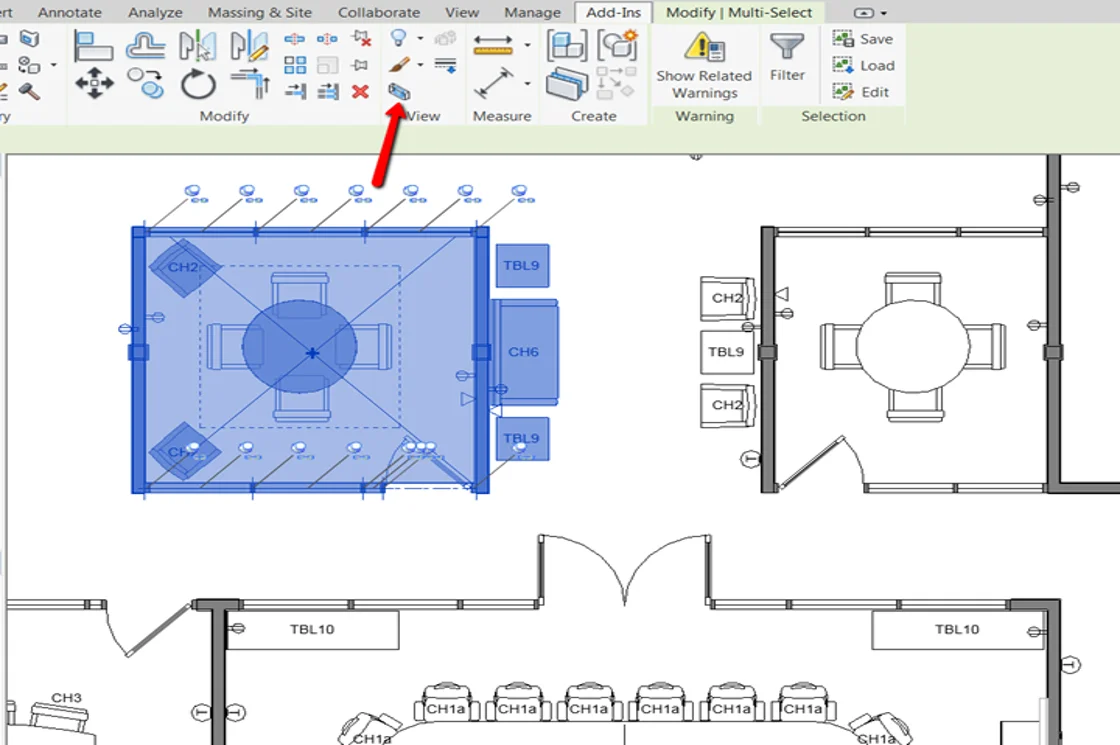Click the Align tool icon
The width and height of the screenshot is (1120, 745).
[93, 46]
